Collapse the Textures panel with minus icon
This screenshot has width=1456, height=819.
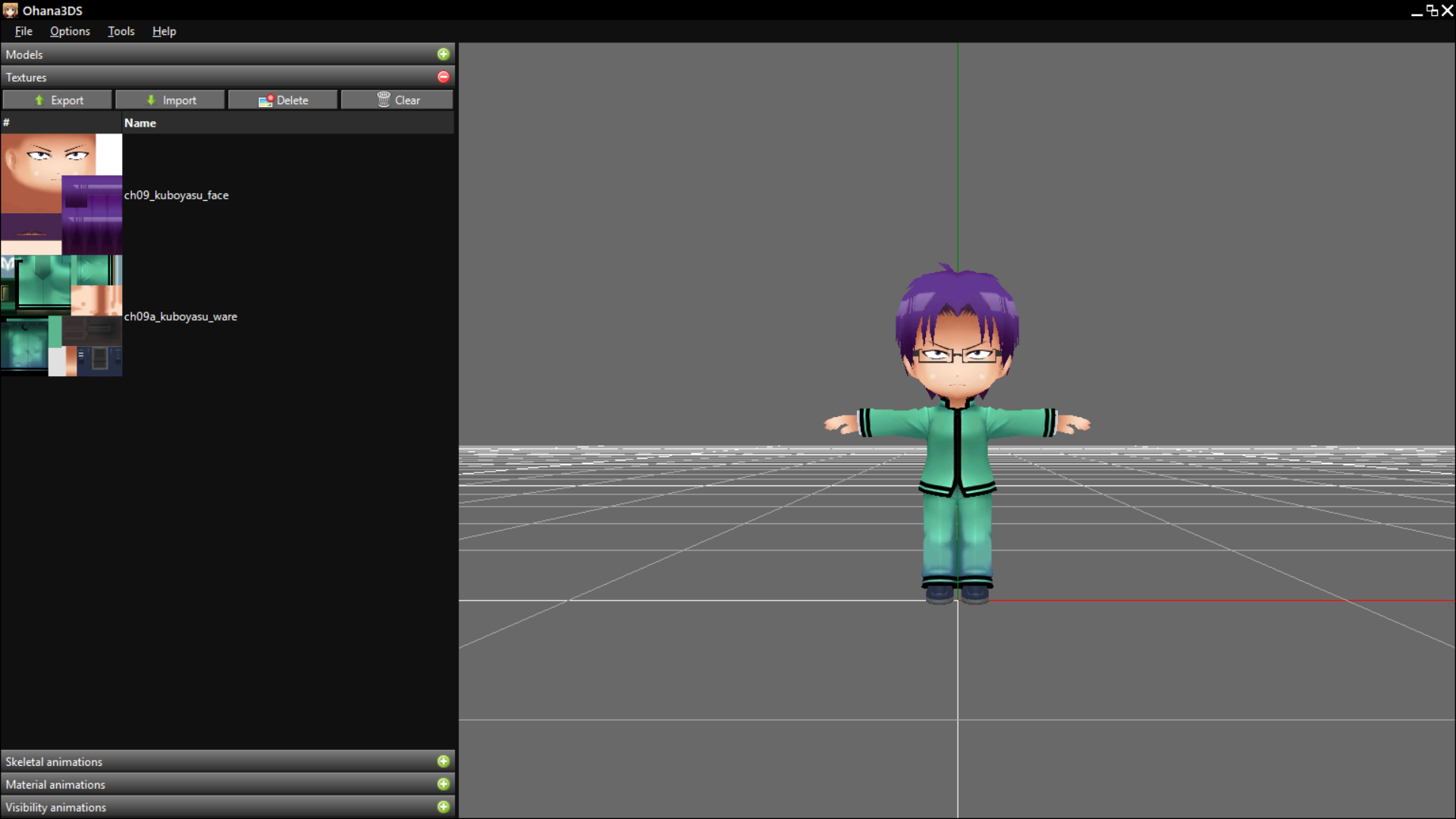(444, 77)
